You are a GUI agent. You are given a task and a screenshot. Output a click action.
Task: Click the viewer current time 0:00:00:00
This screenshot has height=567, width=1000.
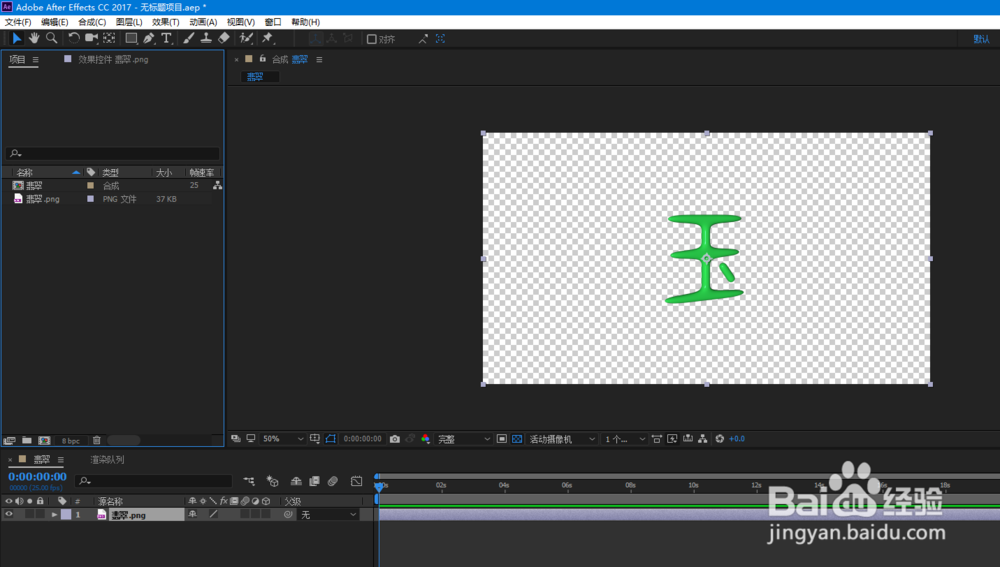point(362,439)
